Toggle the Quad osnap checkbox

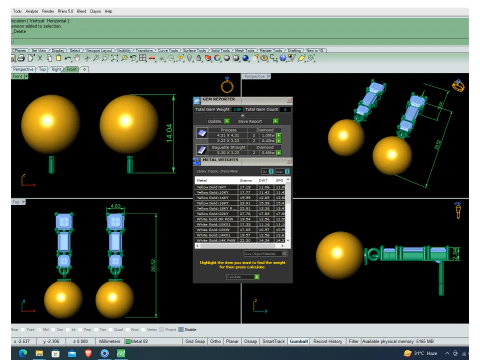pos(110,330)
